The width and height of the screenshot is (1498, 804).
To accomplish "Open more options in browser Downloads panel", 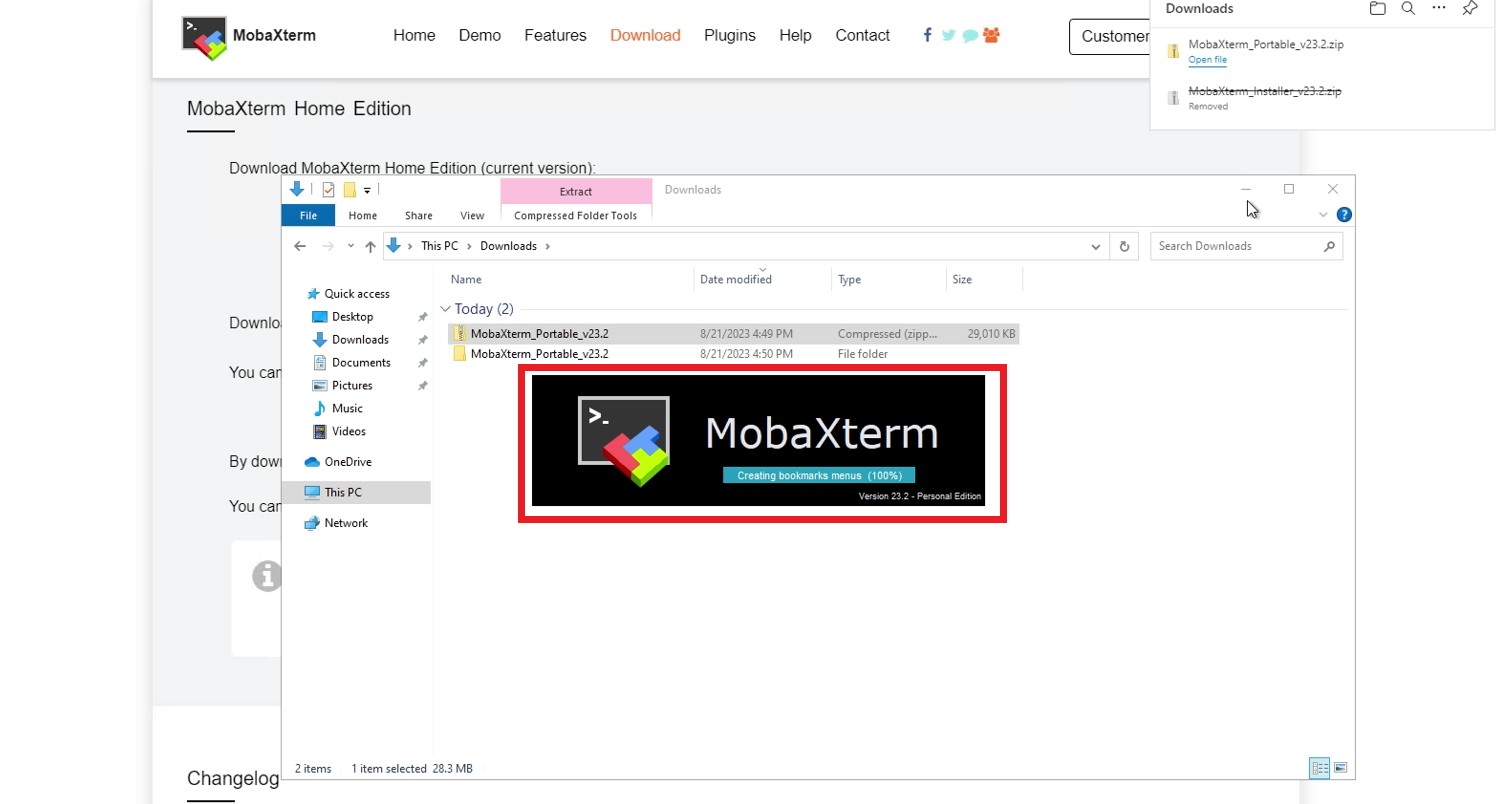I will point(1438,8).
